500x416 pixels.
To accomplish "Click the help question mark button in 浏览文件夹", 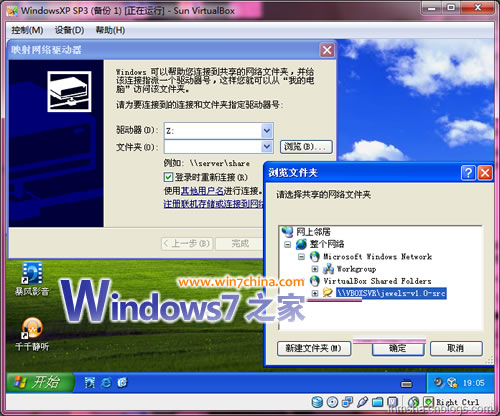I will coord(468,173).
